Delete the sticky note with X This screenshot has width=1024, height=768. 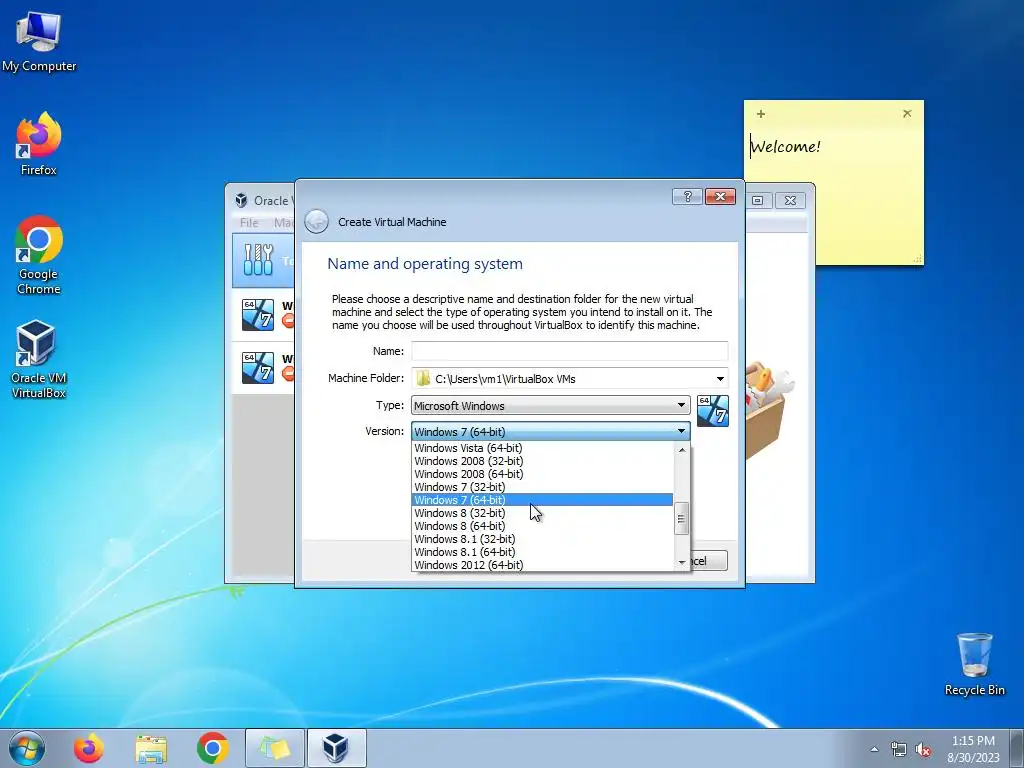pyautogui.click(x=907, y=114)
